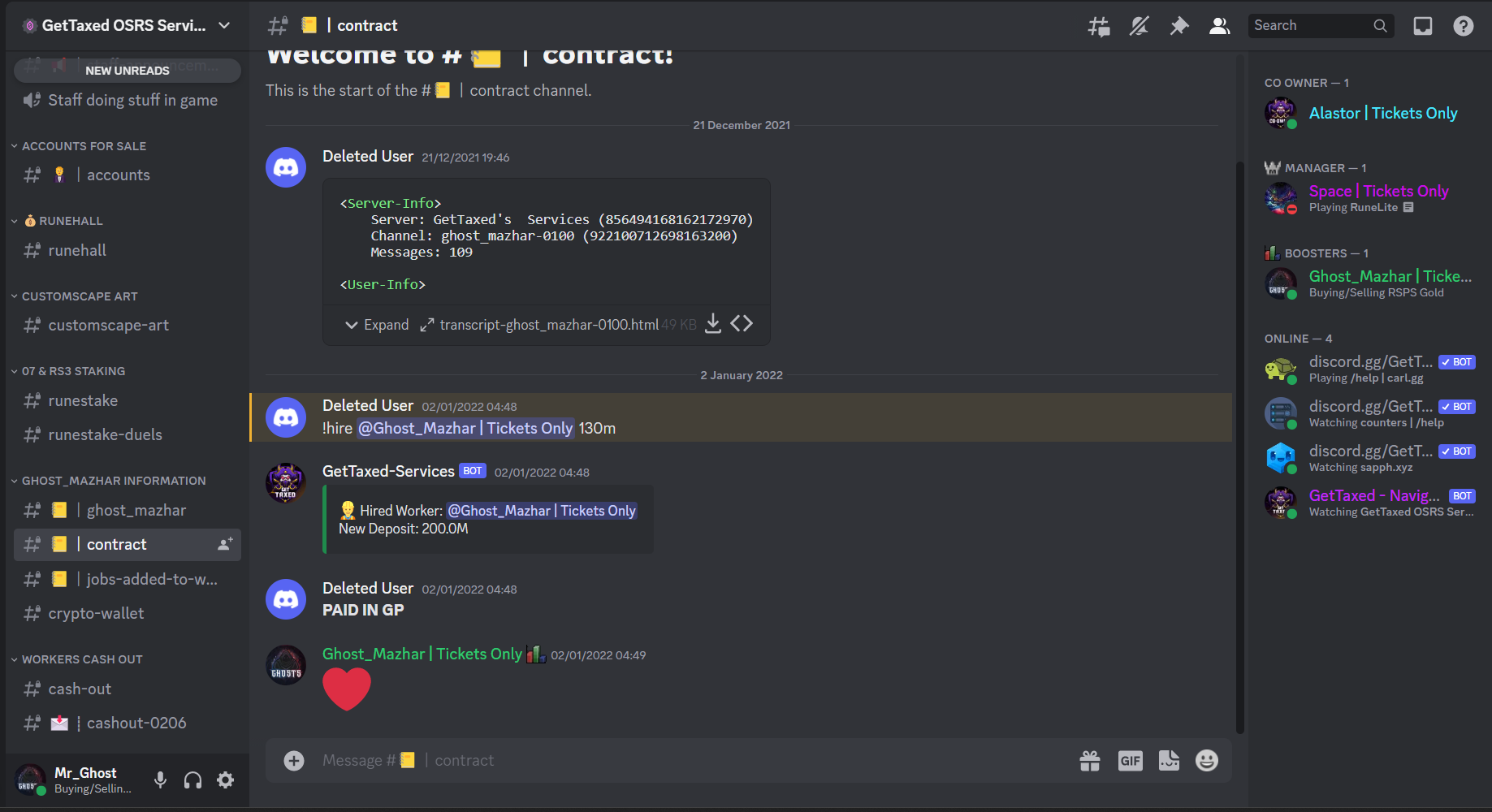Viewport: 1492px width, 812px height.
Task: Collapse Ghost_Mazhar Information category
Action: pos(109,481)
